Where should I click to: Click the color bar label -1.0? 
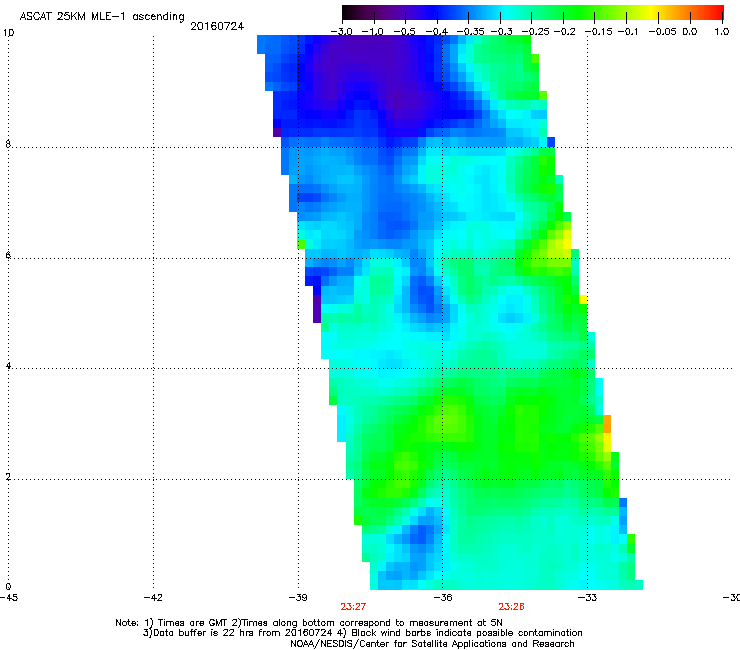coord(373,32)
